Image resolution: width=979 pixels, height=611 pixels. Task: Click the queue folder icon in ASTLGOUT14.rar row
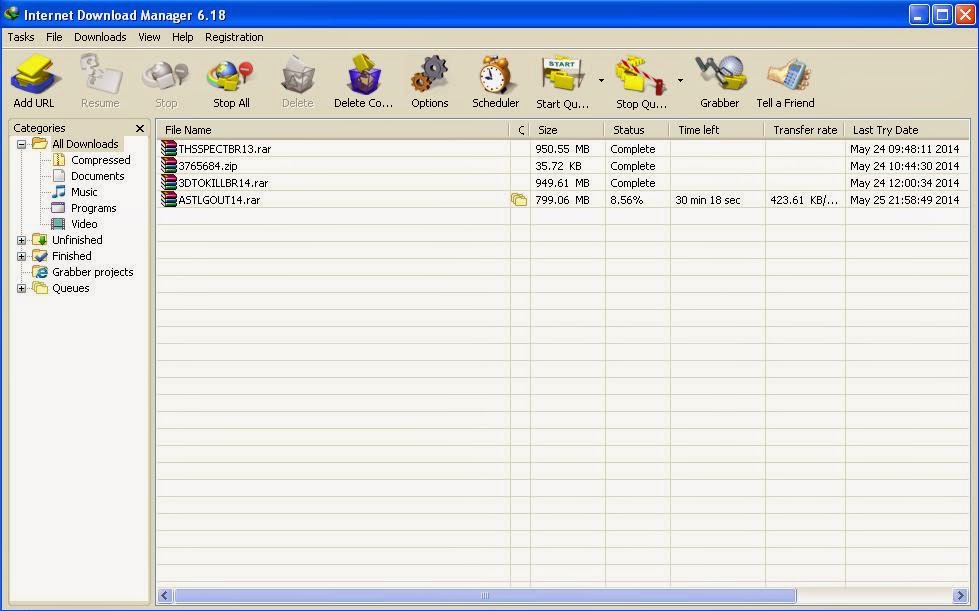519,200
